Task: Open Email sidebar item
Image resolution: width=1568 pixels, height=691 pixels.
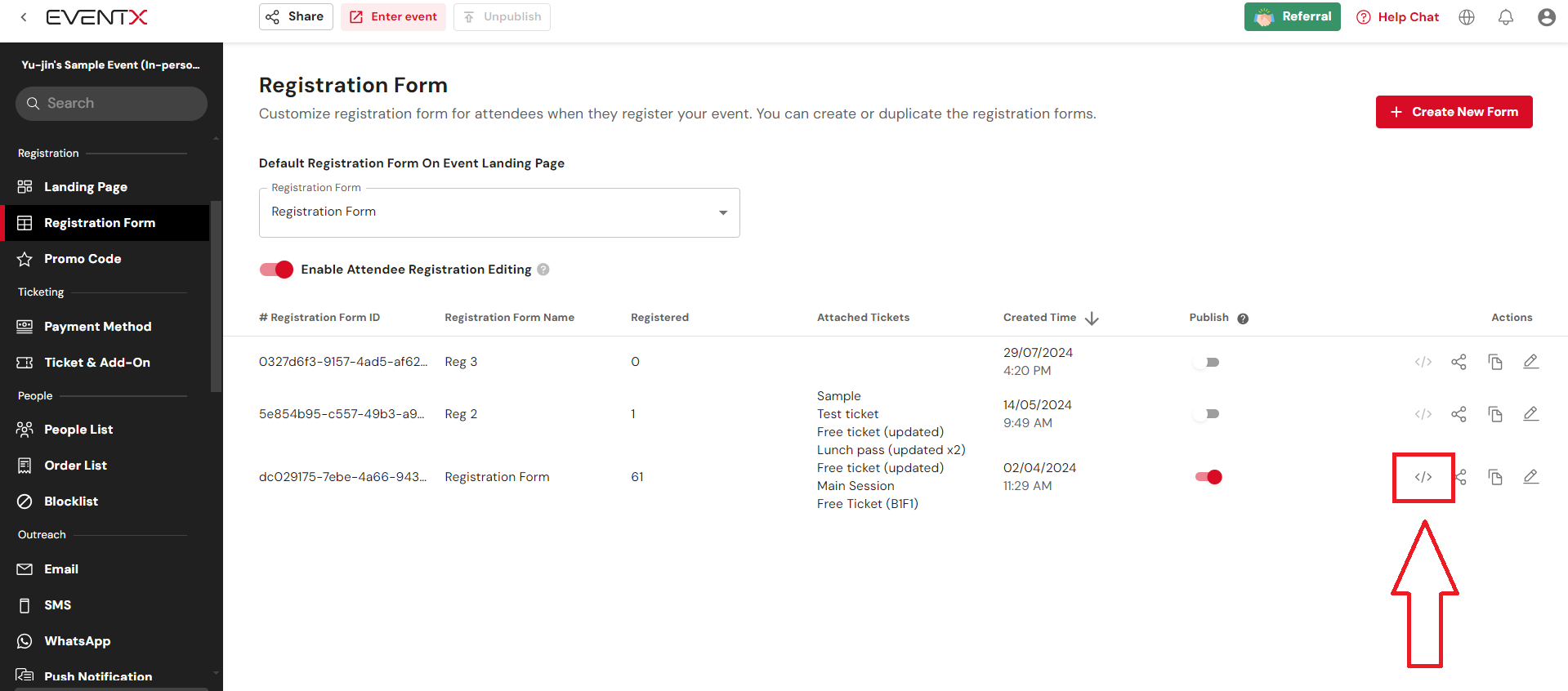Action: [x=106, y=569]
